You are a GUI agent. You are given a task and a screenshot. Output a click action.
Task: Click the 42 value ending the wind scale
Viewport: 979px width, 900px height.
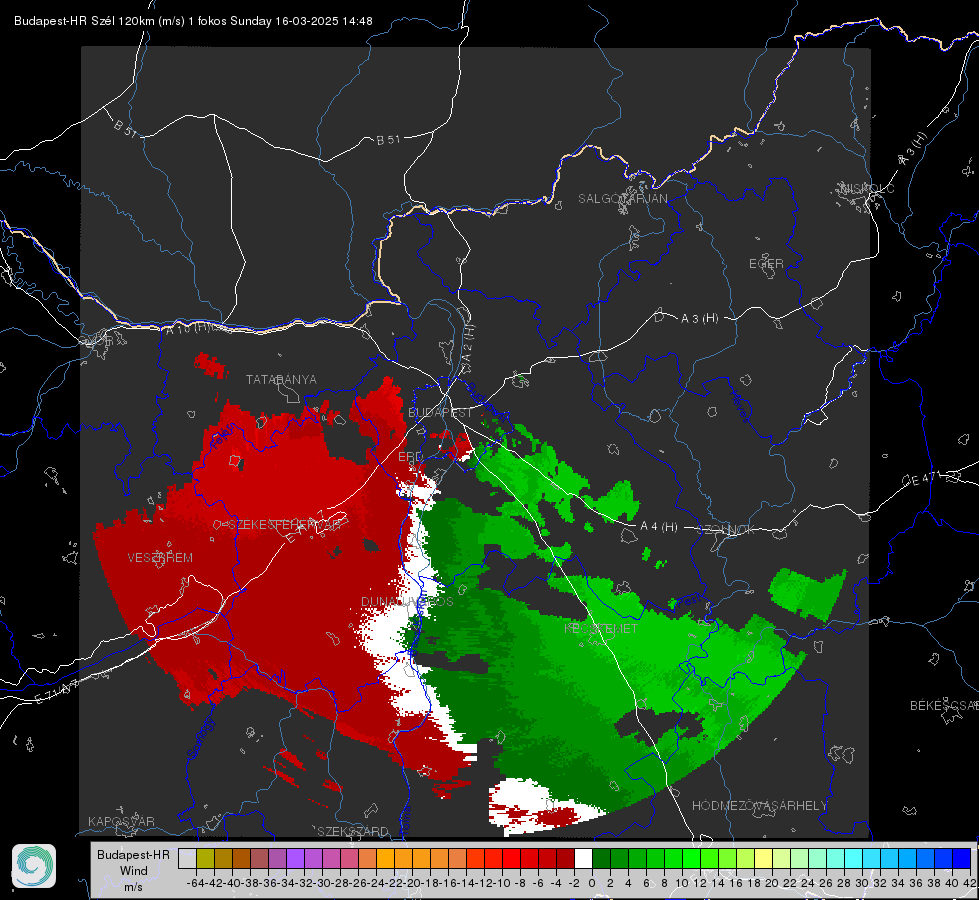click(970, 883)
